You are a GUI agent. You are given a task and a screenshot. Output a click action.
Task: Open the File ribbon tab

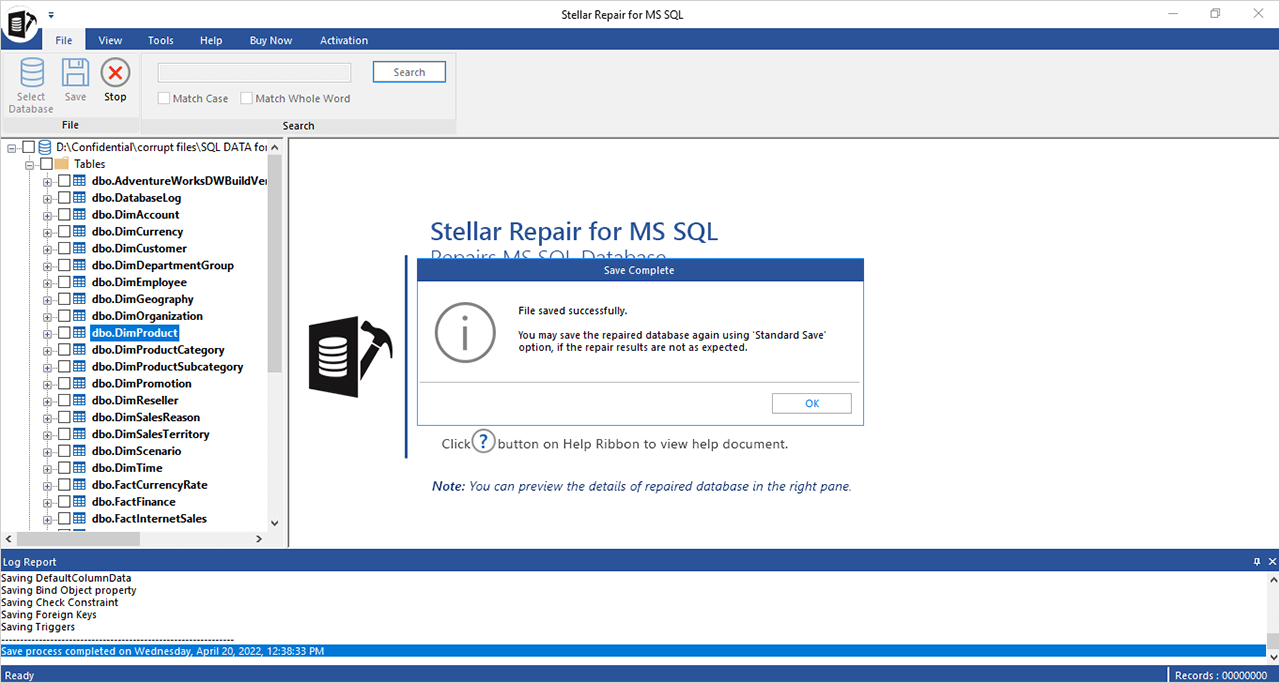click(x=64, y=40)
